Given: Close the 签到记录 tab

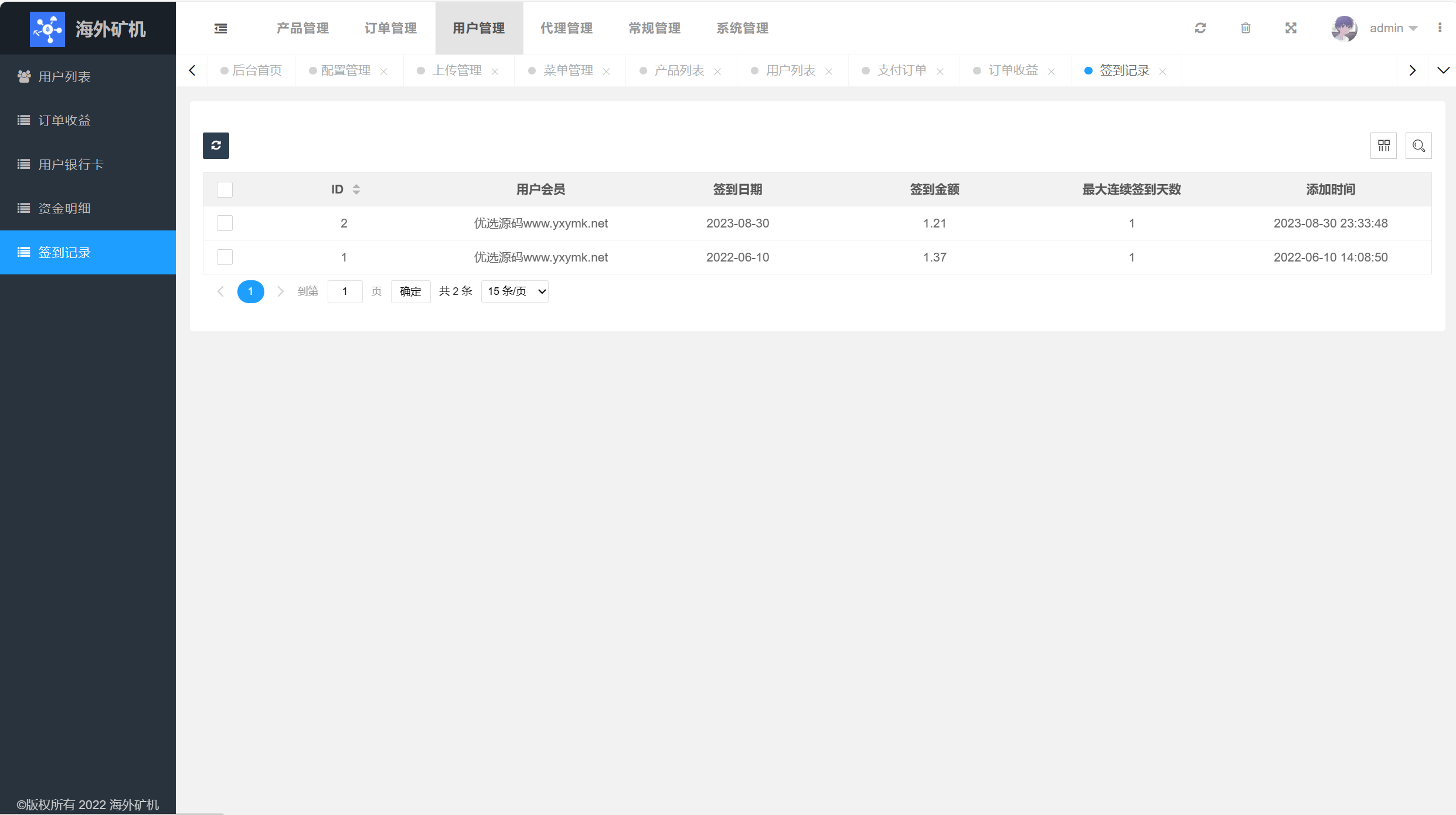Looking at the screenshot, I should (x=1162, y=71).
